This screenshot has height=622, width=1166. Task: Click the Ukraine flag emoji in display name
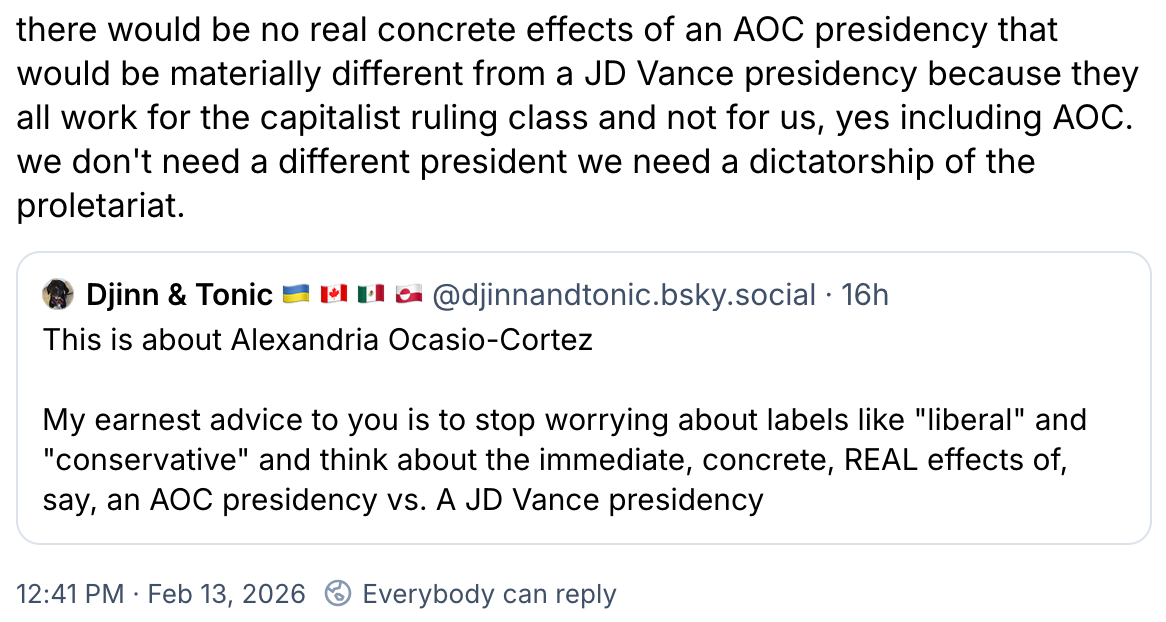297,295
